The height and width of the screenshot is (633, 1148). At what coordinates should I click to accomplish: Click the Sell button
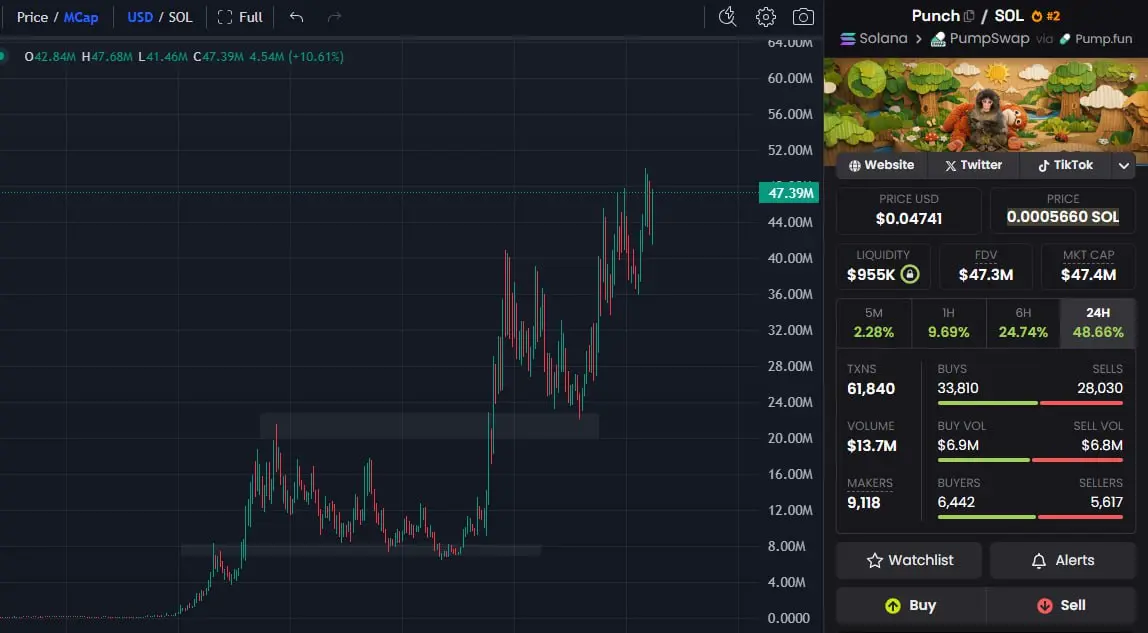(1062, 605)
